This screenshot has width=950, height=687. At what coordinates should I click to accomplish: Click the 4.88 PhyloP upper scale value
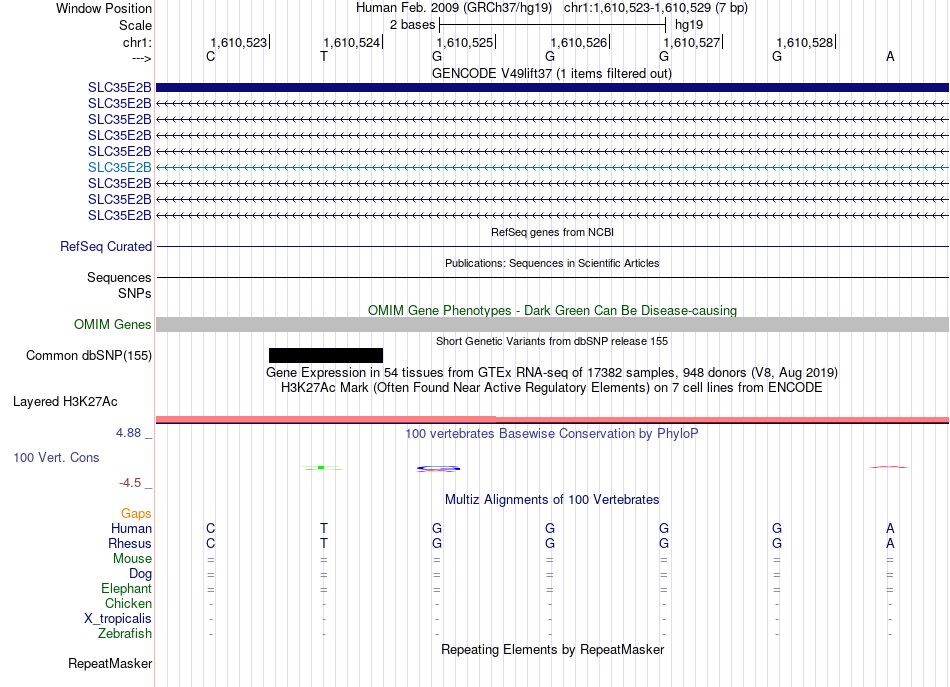click(128, 433)
